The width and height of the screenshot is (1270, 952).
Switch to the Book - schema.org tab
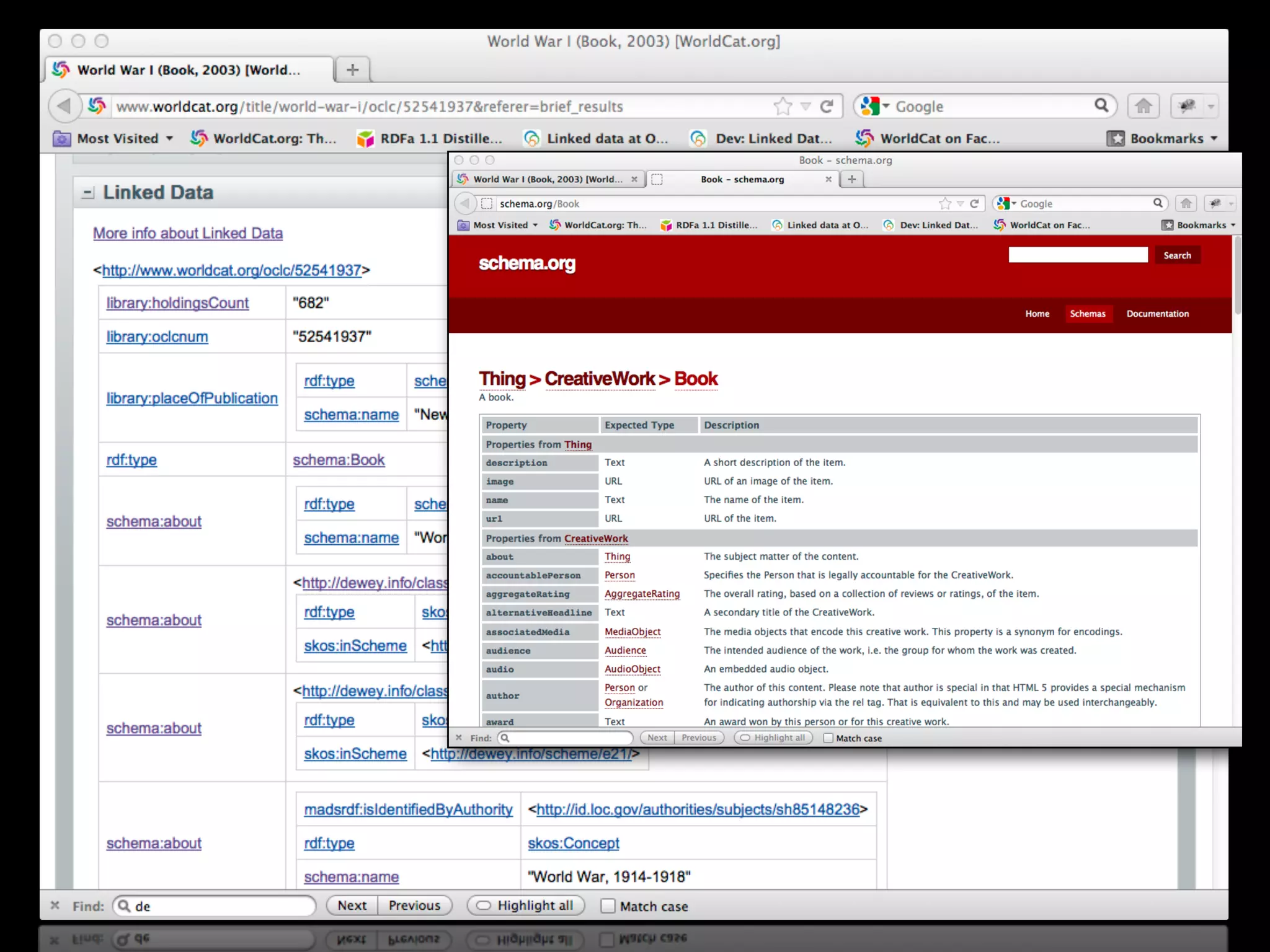click(742, 179)
